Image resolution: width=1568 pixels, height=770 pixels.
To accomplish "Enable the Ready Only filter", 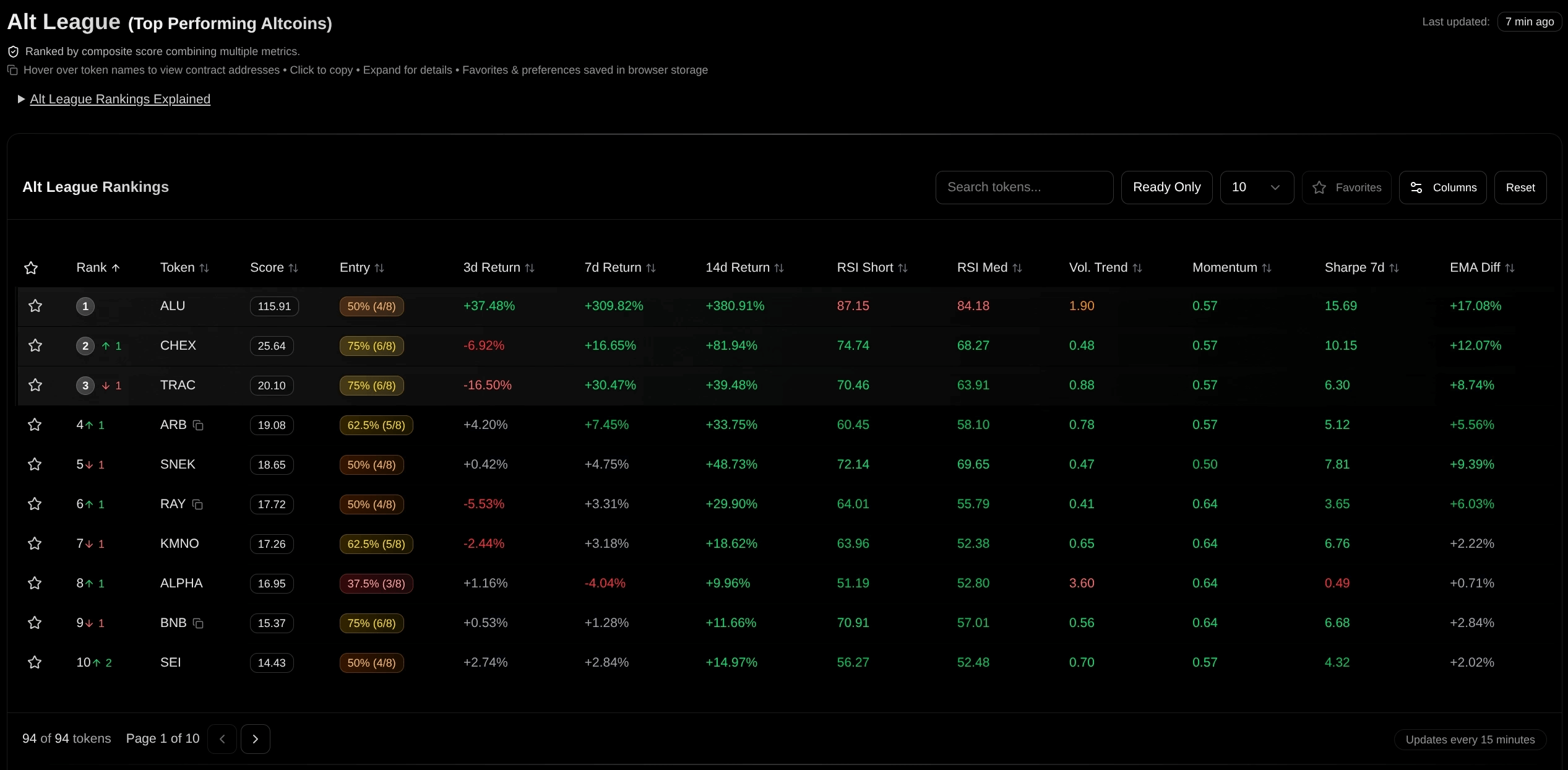I will click(x=1166, y=187).
